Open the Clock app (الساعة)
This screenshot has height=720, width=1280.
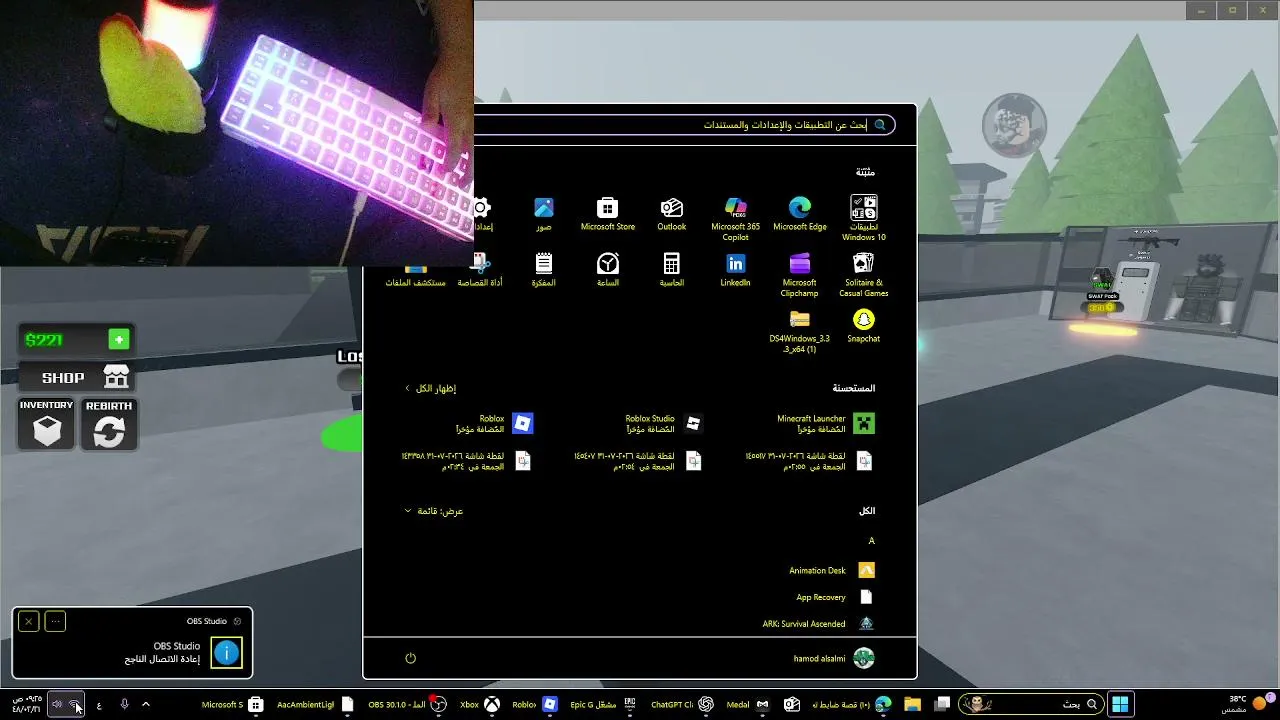pos(607,270)
